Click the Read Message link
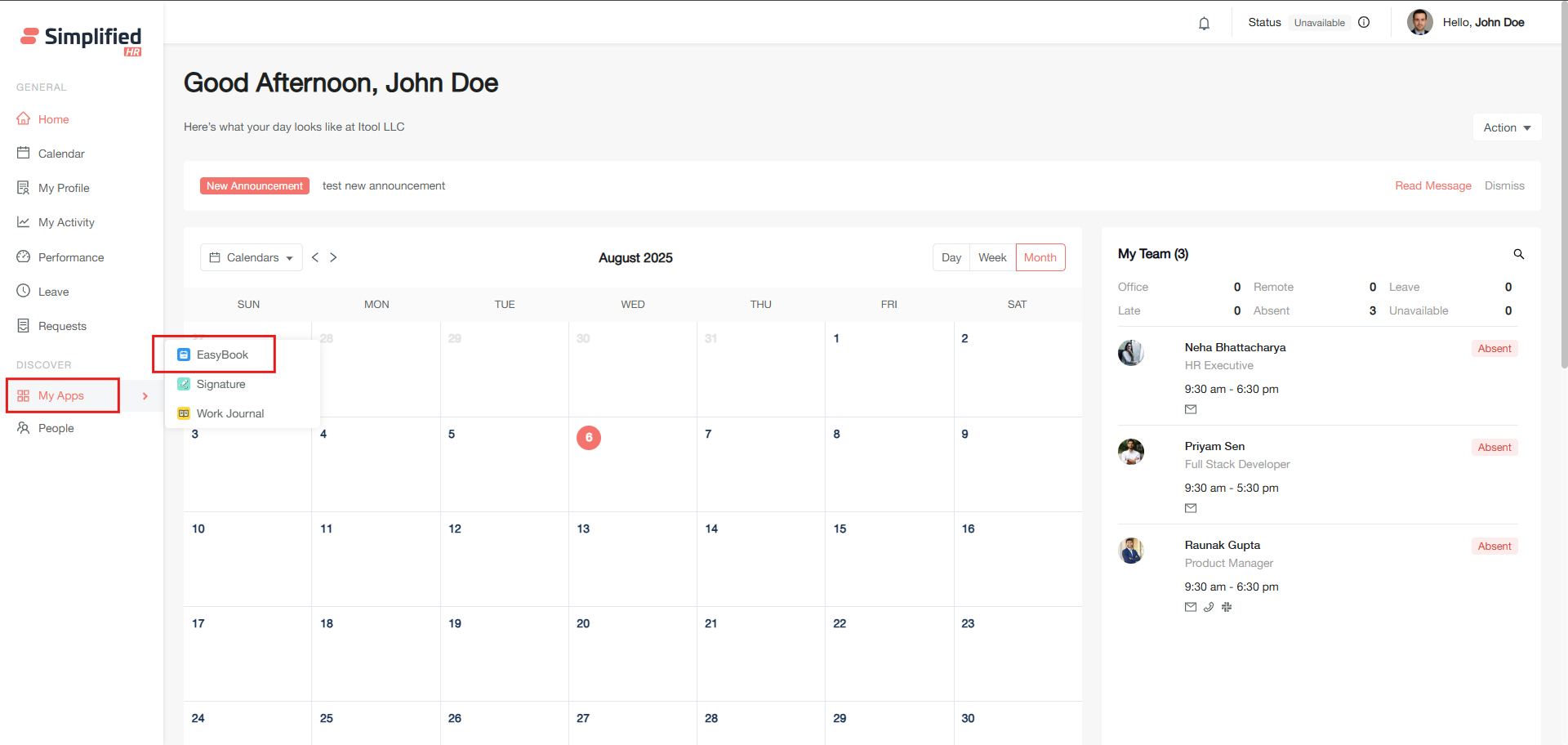The image size is (1568, 745). tap(1432, 185)
